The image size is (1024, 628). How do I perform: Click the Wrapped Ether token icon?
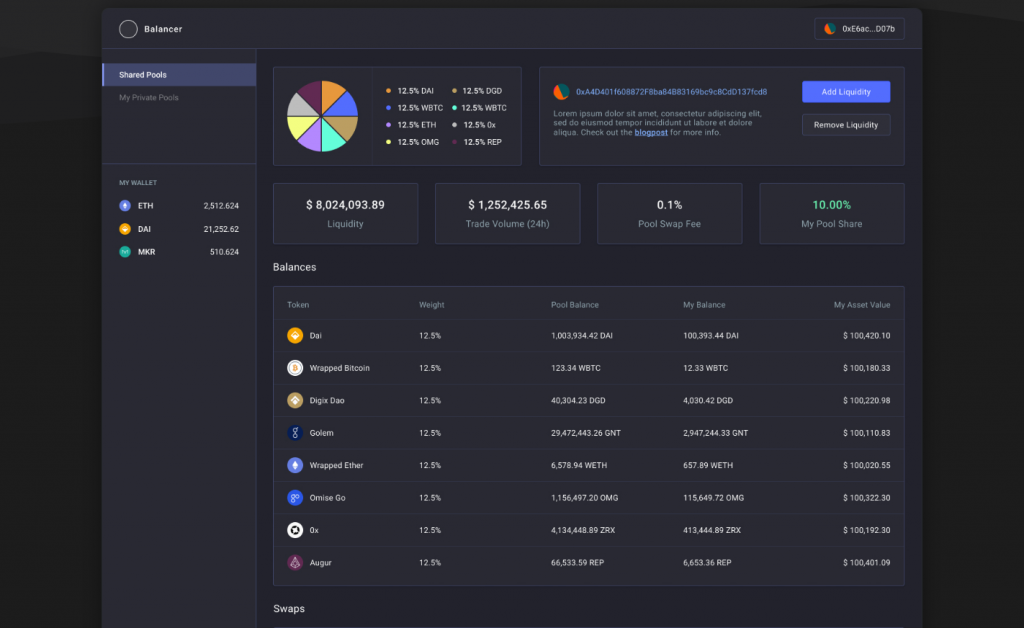pyautogui.click(x=295, y=466)
